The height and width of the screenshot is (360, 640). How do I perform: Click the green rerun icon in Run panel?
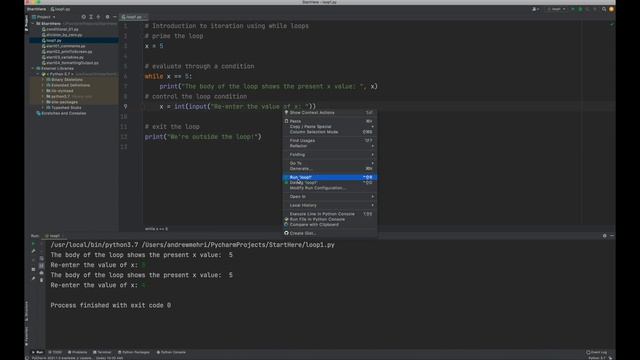[x=33, y=244]
